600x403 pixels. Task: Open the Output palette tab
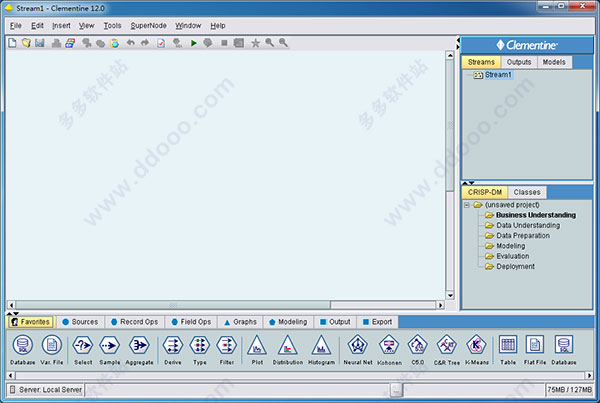(x=335, y=322)
